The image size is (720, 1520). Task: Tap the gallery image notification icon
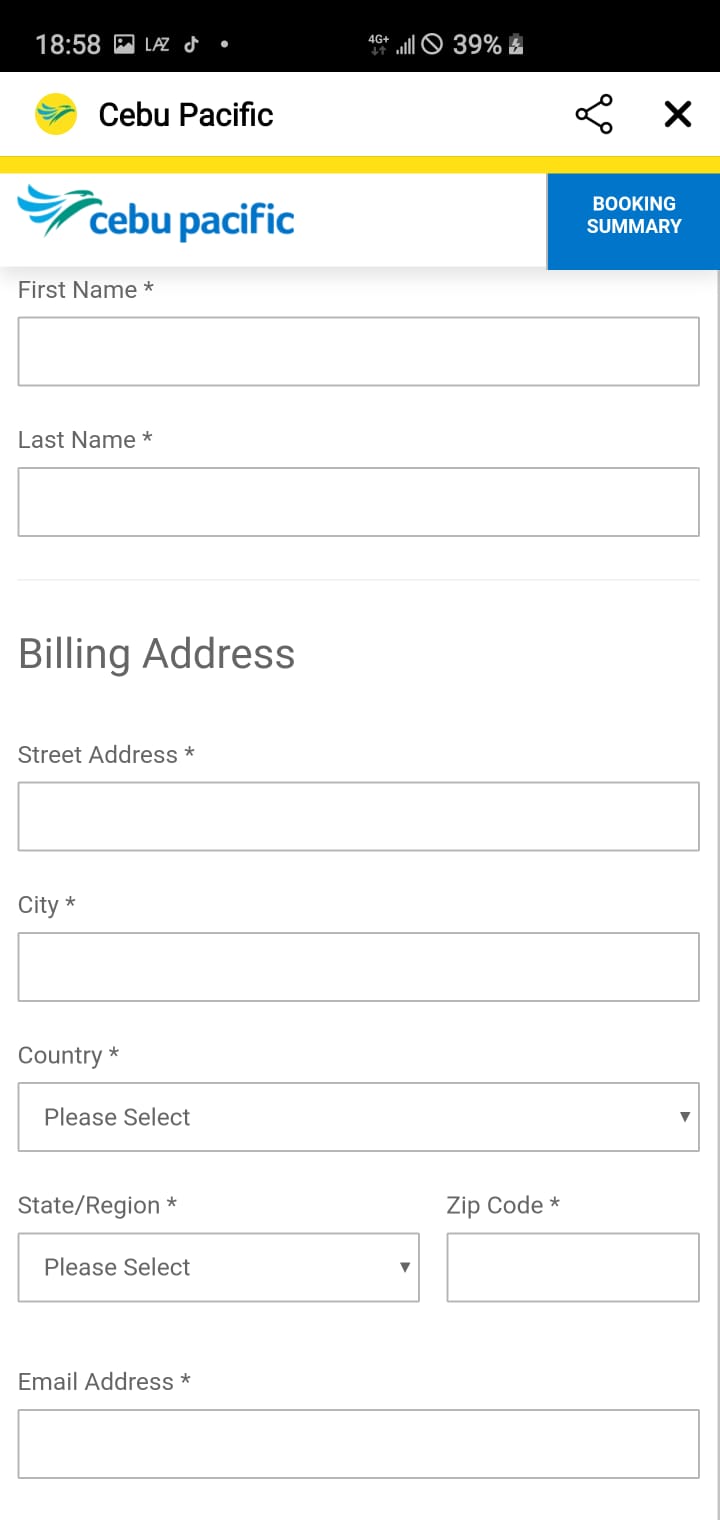click(x=124, y=44)
